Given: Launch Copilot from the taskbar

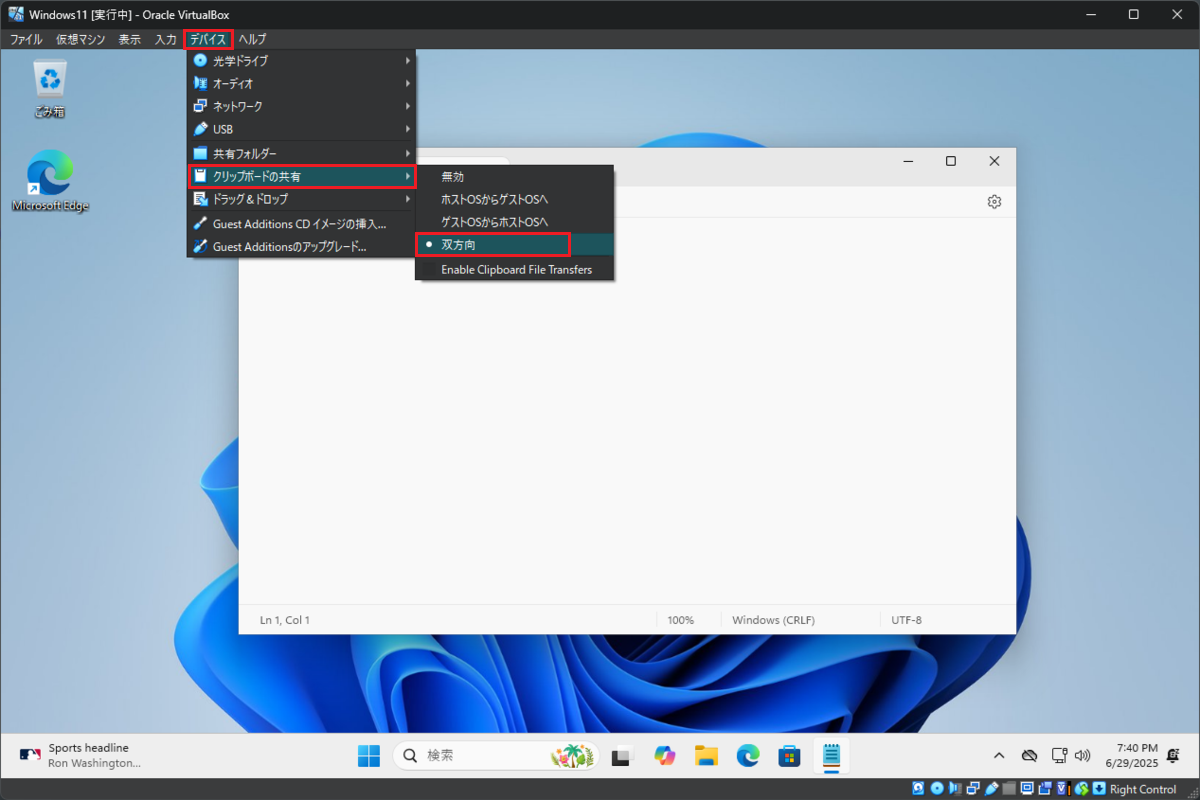Looking at the screenshot, I should click(x=665, y=756).
